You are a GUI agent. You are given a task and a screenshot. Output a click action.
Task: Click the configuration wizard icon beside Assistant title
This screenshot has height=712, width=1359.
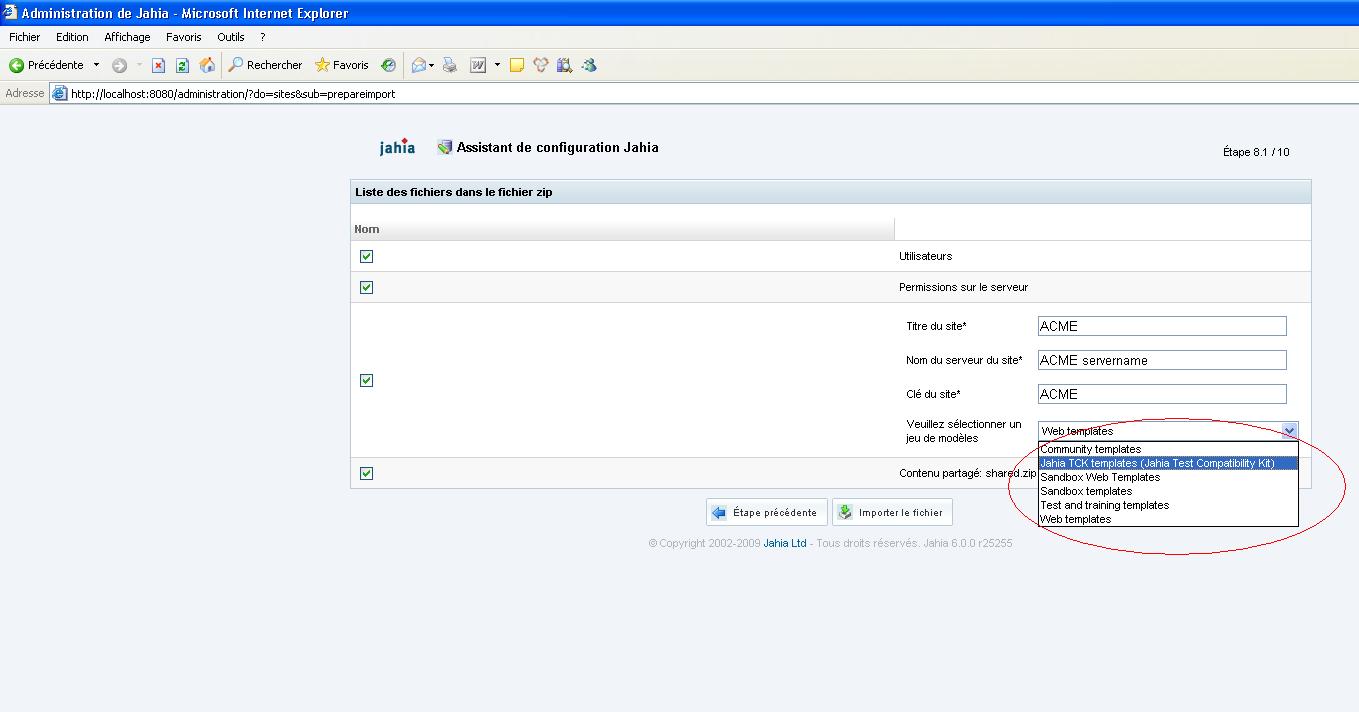[445, 147]
